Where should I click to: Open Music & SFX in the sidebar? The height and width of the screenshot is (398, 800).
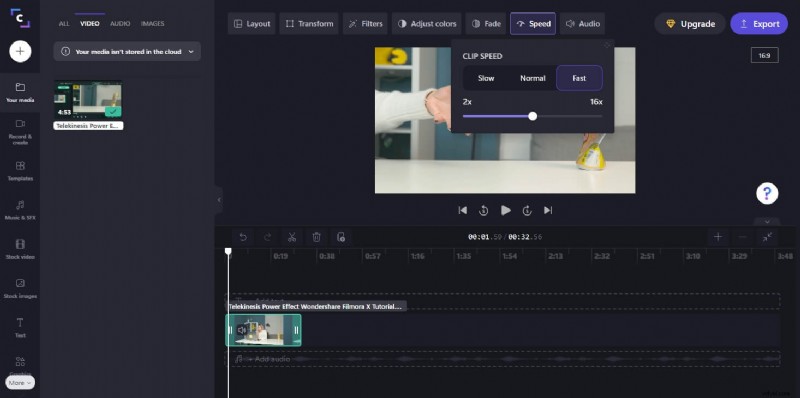(20, 210)
